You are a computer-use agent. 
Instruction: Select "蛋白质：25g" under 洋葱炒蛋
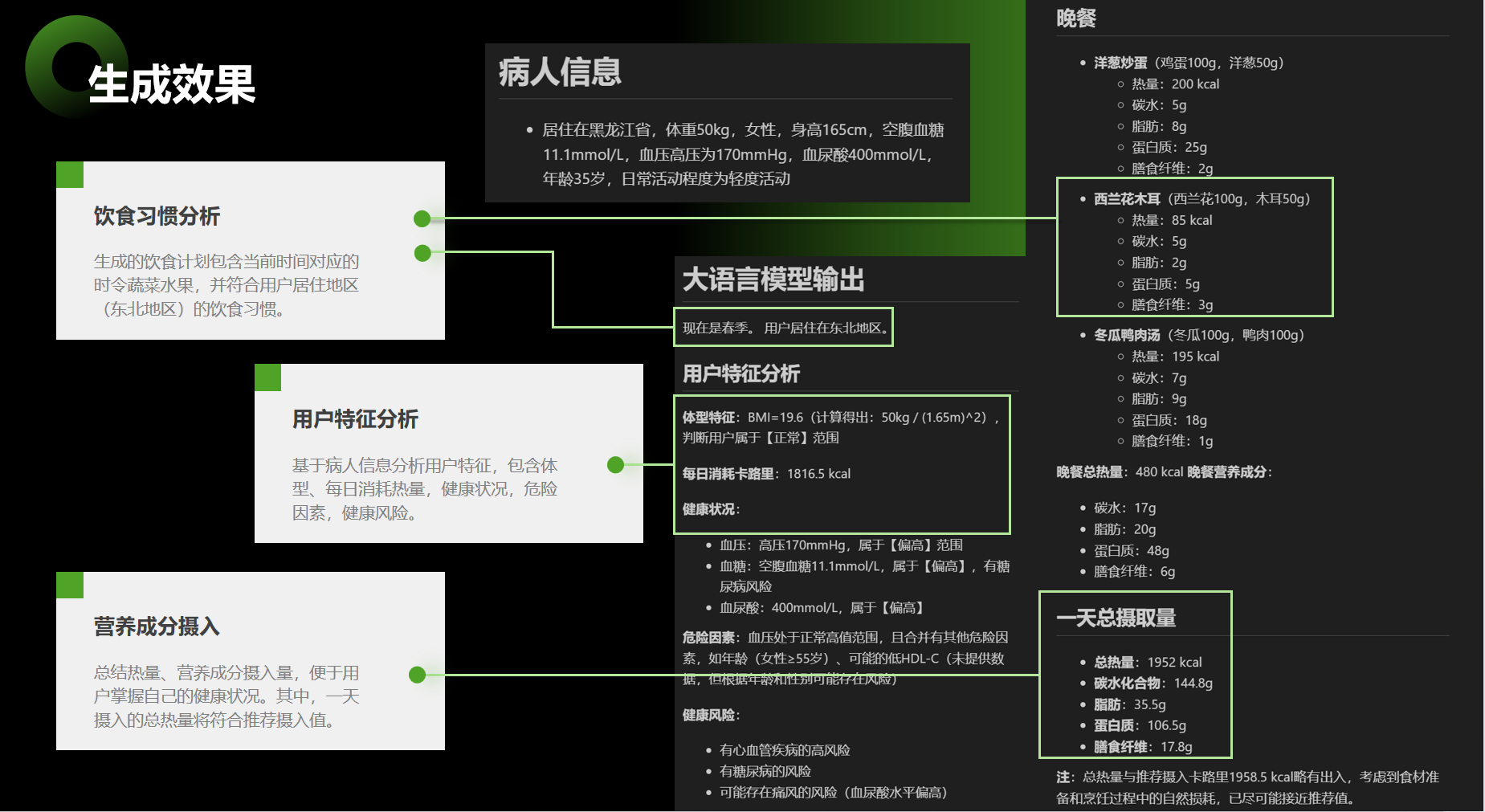pyautogui.click(x=1169, y=147)
